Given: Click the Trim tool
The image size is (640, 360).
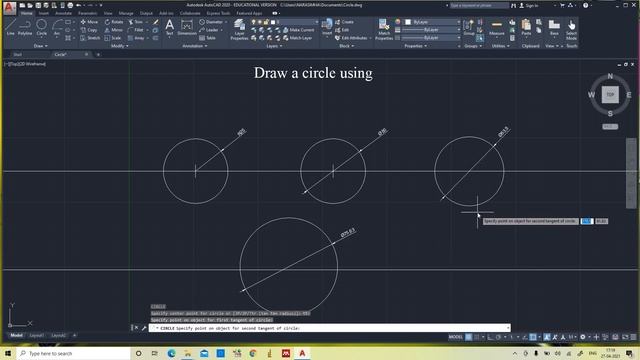Looking at the screenshot, I should tap(136, 22).
